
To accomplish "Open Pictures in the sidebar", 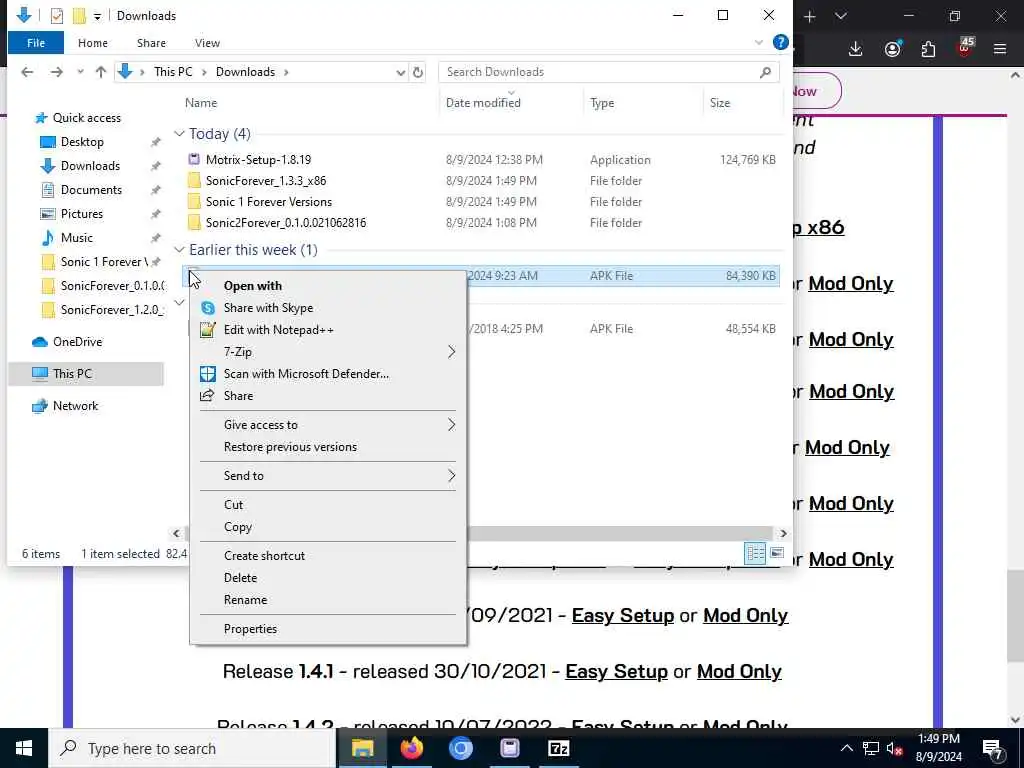I will (x=81, y=214).
